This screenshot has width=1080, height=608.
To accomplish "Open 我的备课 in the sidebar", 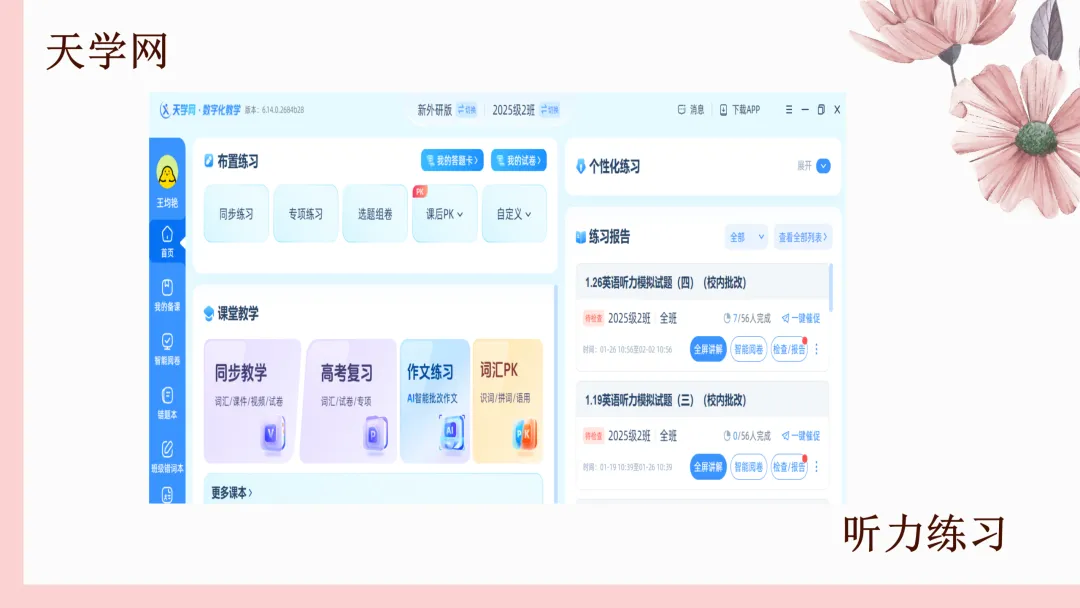I will tap(167, 295).
